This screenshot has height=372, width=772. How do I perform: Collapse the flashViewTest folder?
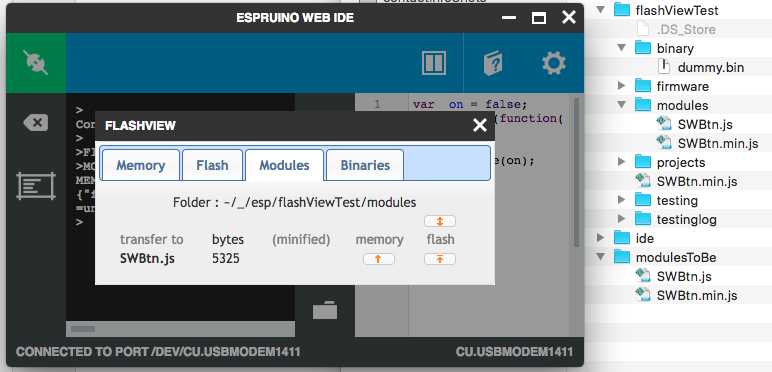[x=600, y=10]
